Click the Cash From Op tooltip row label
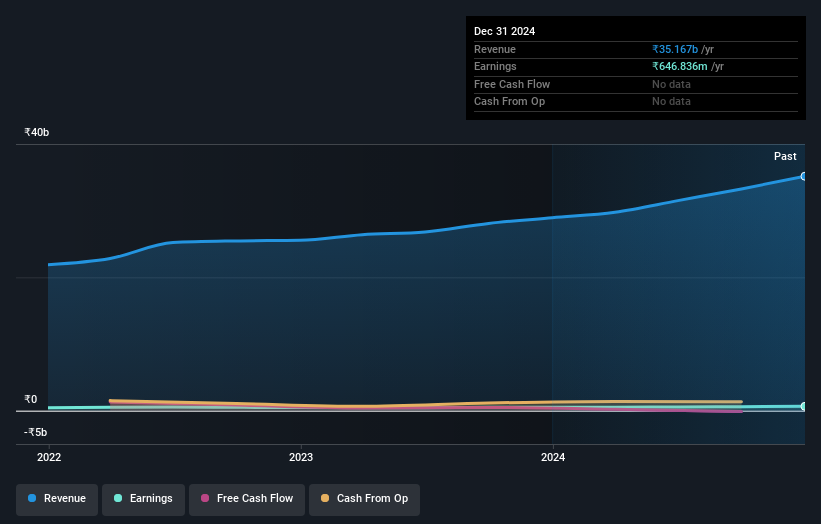Screen dimensions: 821x524 509,102
